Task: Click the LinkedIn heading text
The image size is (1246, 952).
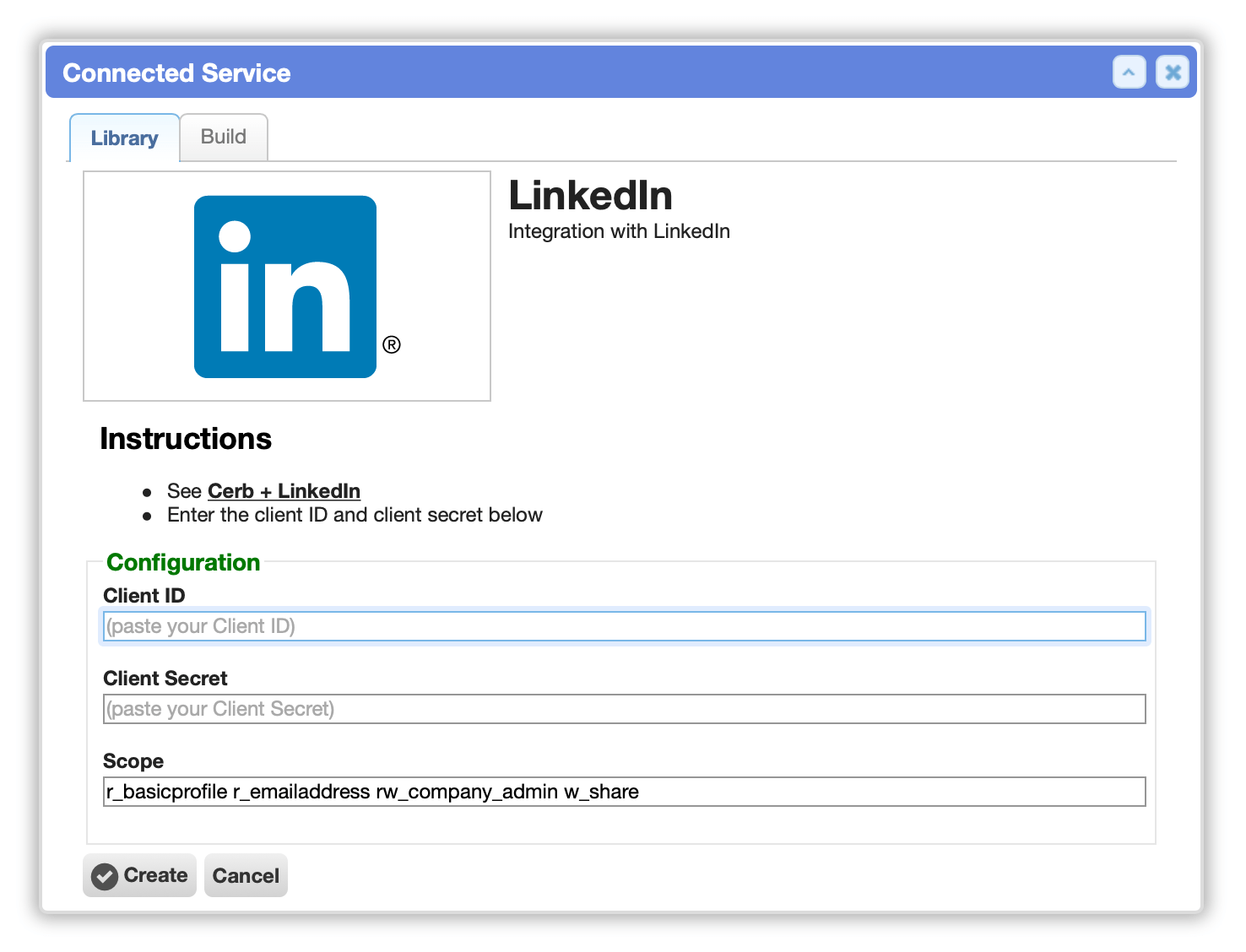Action: tap(590, 196)
